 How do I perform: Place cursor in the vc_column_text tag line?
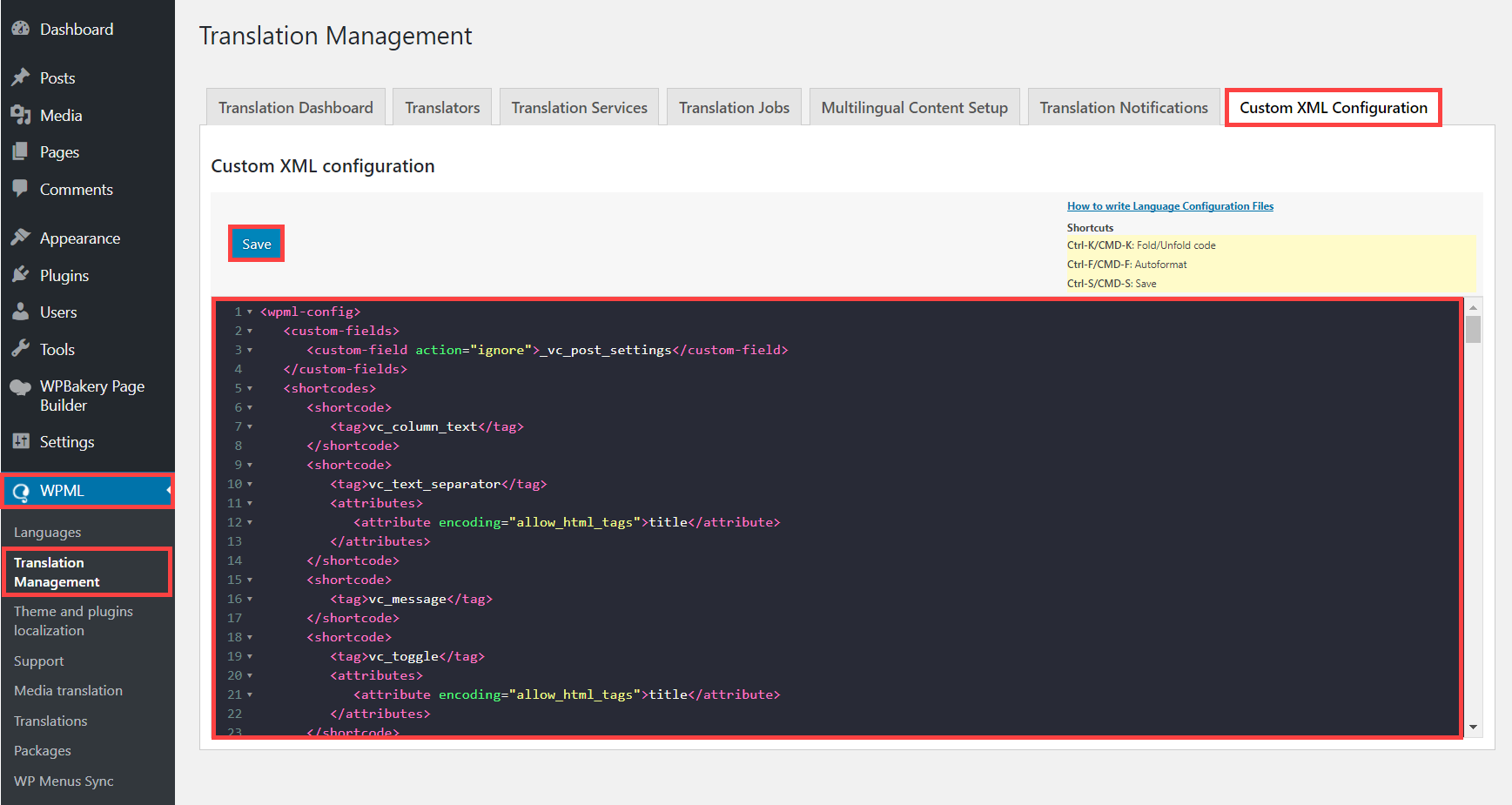427,426
